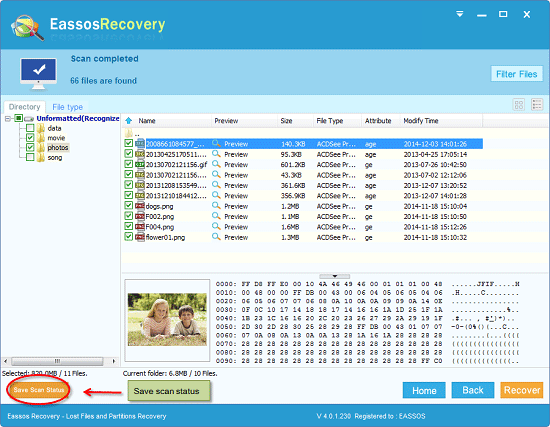
Task: Sort by Modify Time column header
Action: pyautogui.click(x=421, y=121)
